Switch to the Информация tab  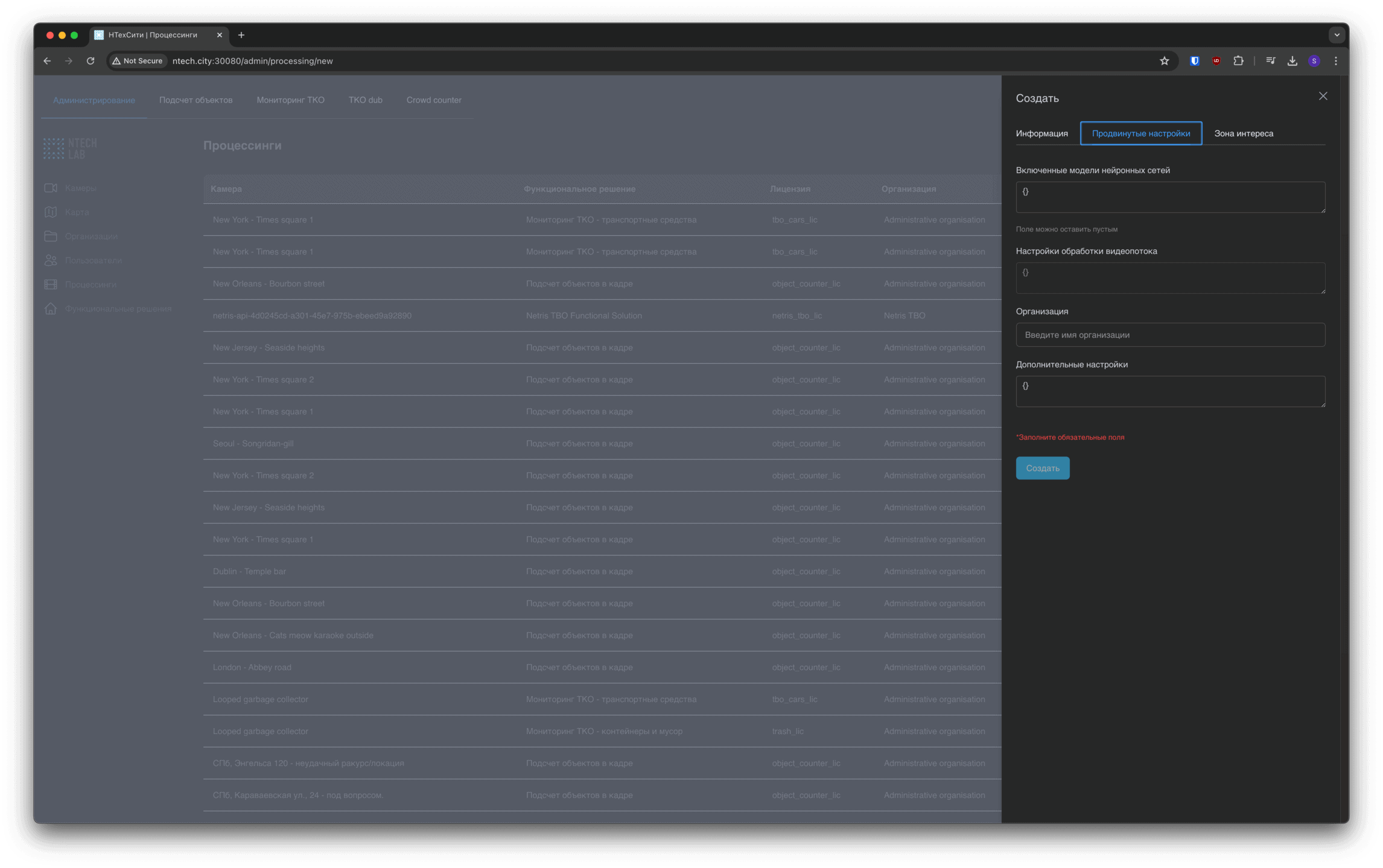click(x=1041, y=133)
